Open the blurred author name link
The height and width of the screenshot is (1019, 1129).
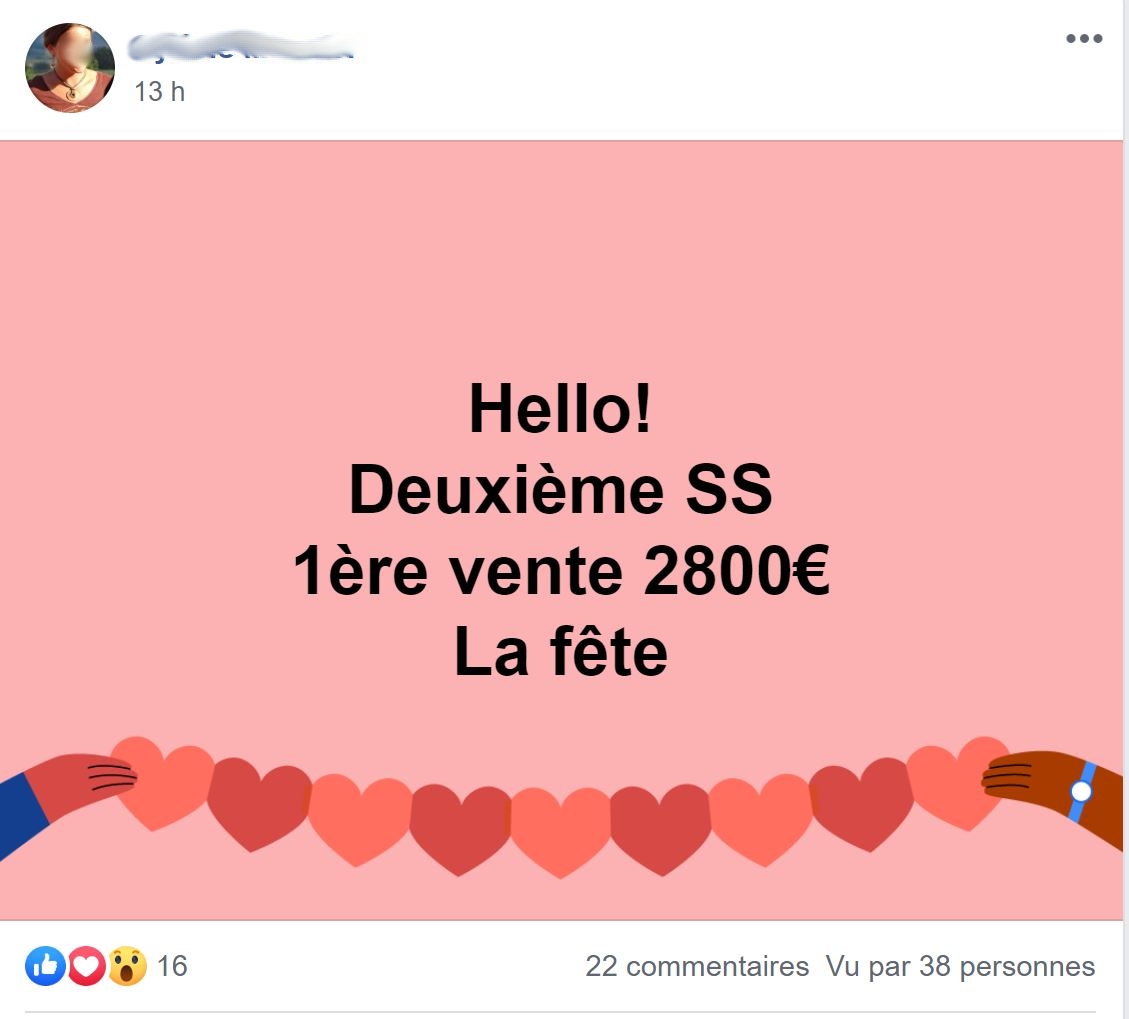(240, 45)
